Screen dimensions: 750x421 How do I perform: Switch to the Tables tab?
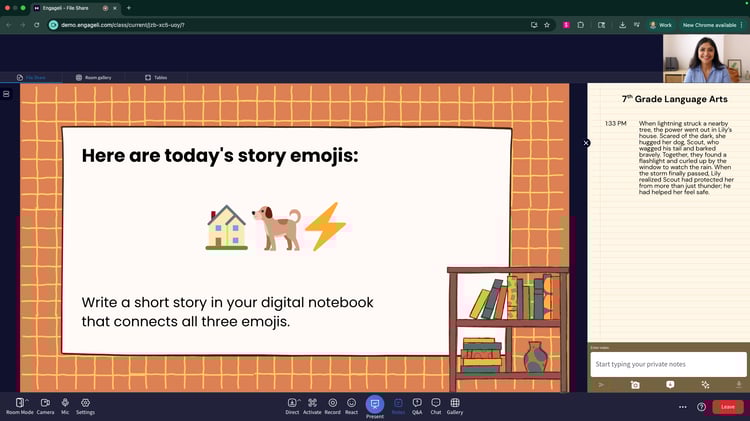pyautogui.click(x=156, y=77)
